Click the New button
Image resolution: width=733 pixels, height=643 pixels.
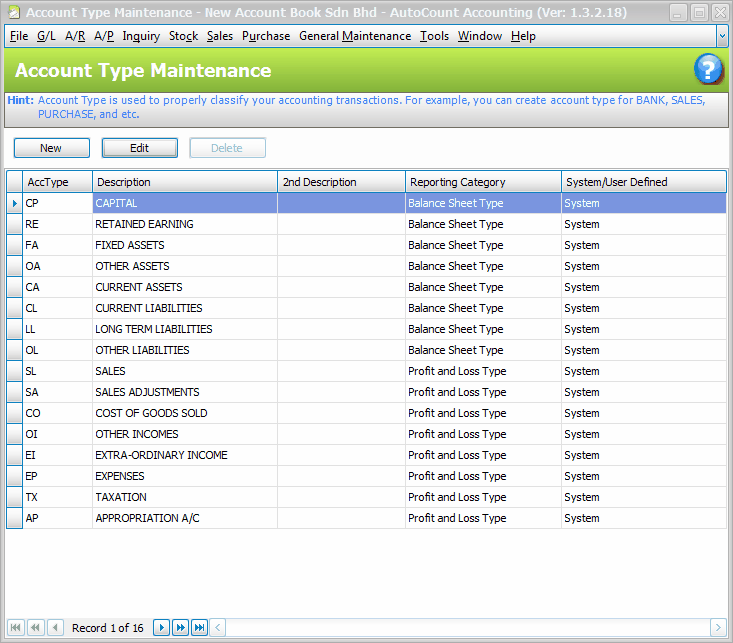51,148
